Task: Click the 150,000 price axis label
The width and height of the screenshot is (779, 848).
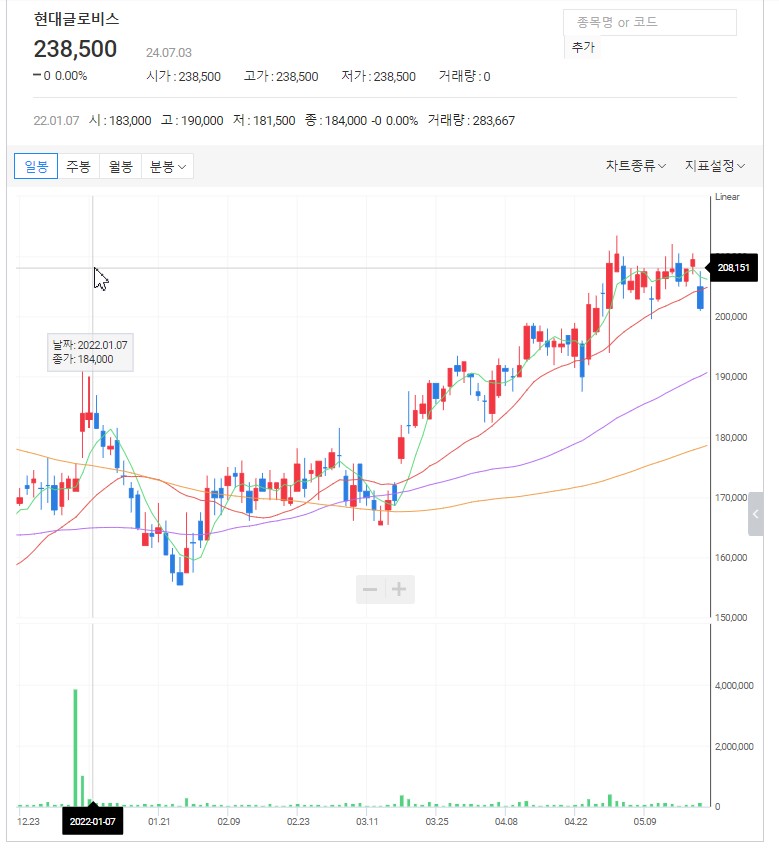Action: point(731,618)
